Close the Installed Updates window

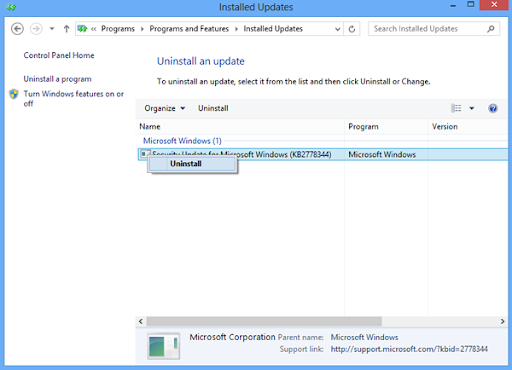494,5
